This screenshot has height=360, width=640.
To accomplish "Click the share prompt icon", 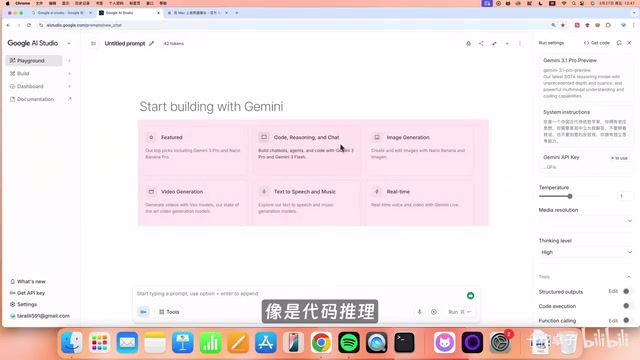I will coord(481,43).
